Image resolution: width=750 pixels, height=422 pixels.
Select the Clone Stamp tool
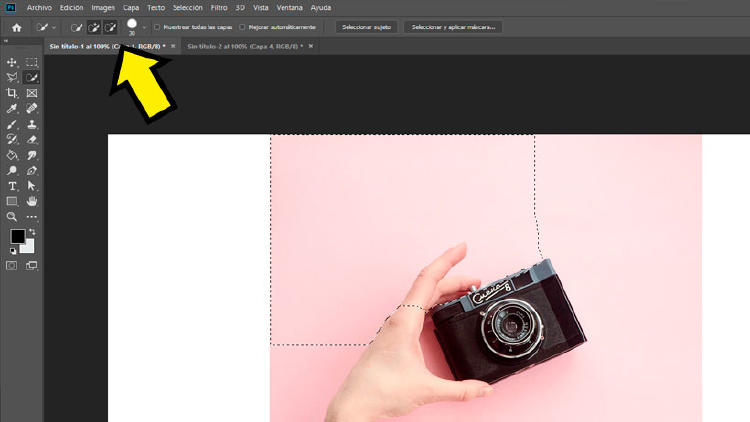tap(32, 124)
